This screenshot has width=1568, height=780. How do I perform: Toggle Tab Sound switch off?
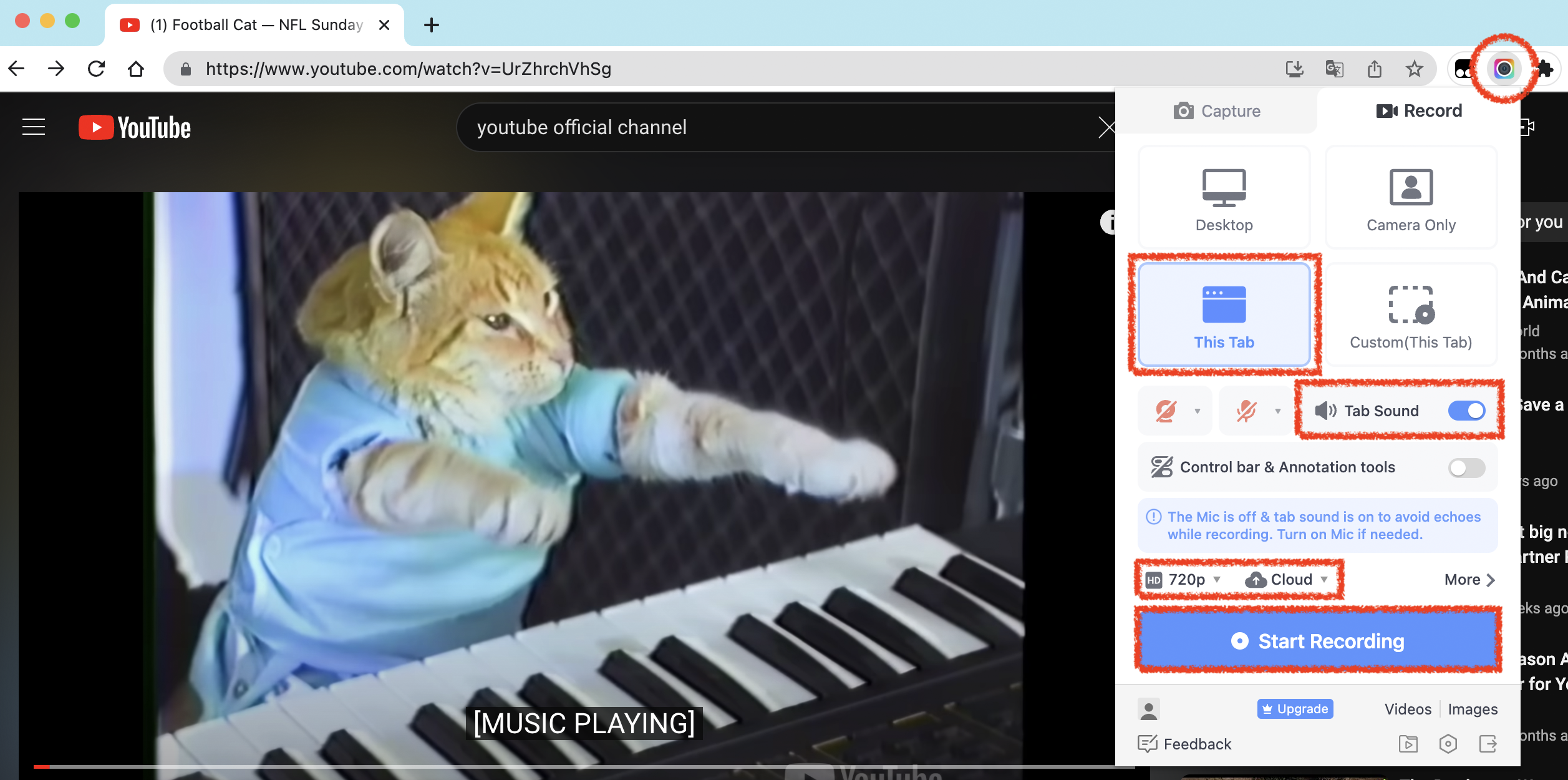pos(1466,411)
